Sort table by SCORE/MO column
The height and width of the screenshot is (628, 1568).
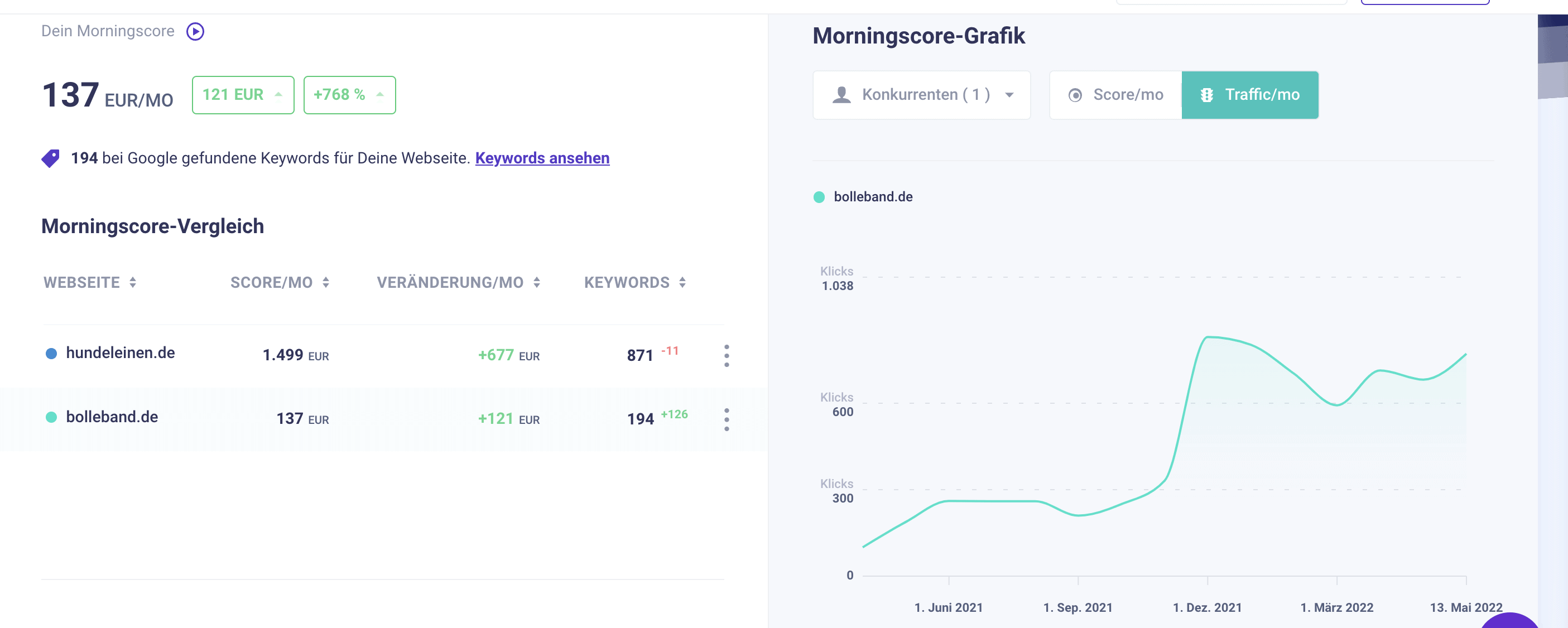[280, 282]
